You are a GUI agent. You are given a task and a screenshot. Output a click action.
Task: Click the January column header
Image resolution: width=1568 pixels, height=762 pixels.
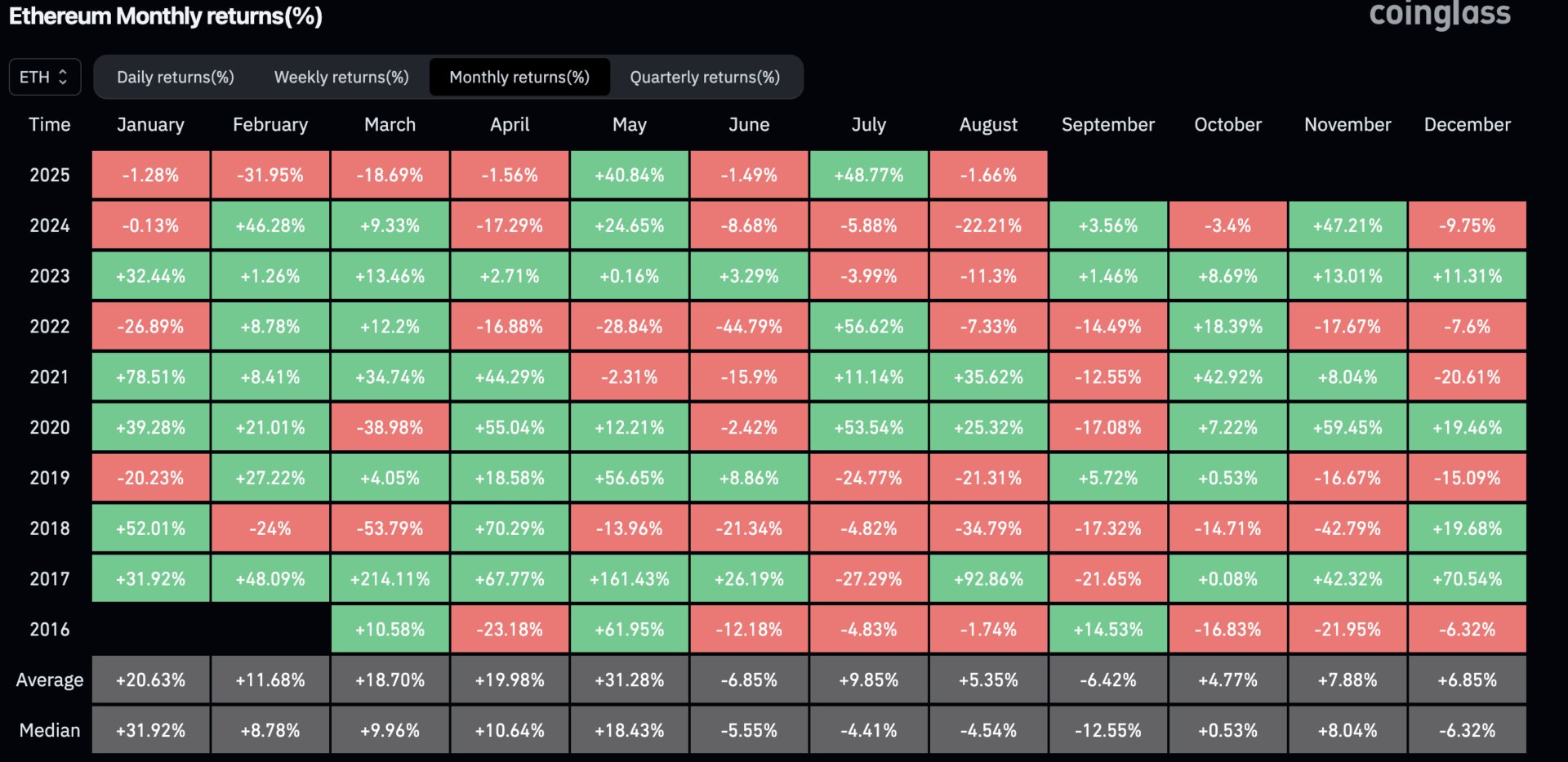click(150, 125)
